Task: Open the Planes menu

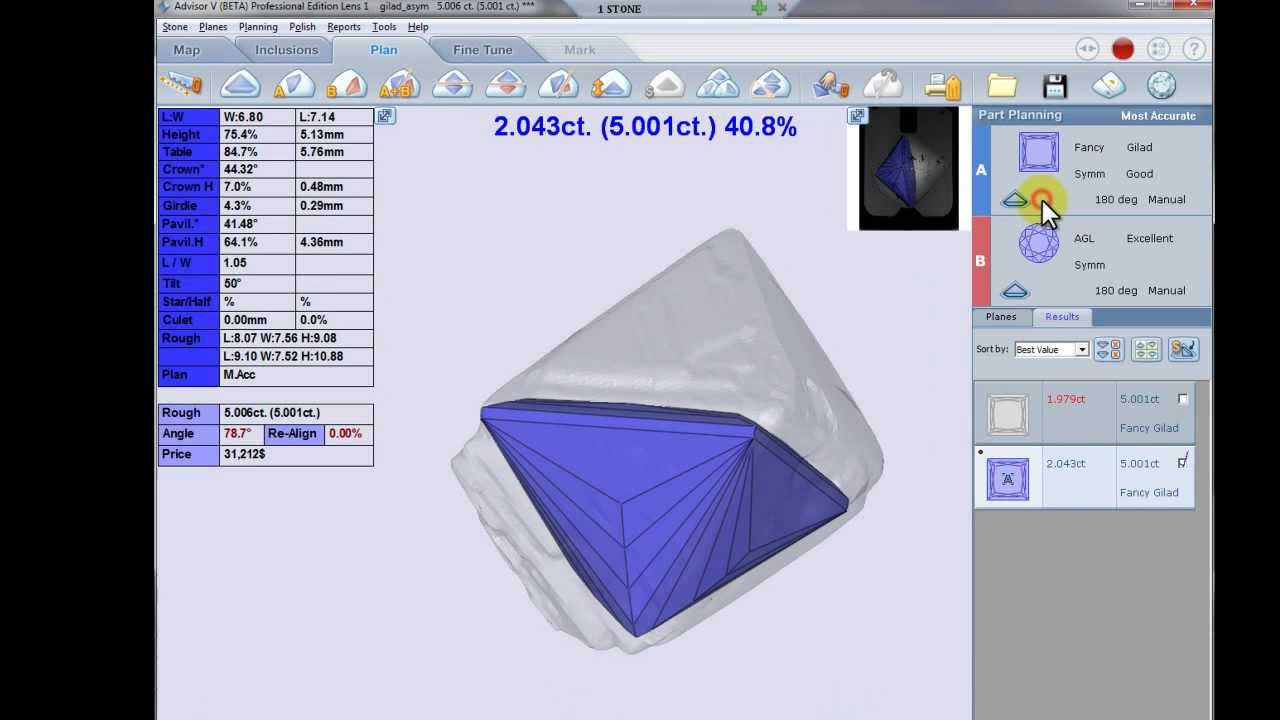Action: 213,27
